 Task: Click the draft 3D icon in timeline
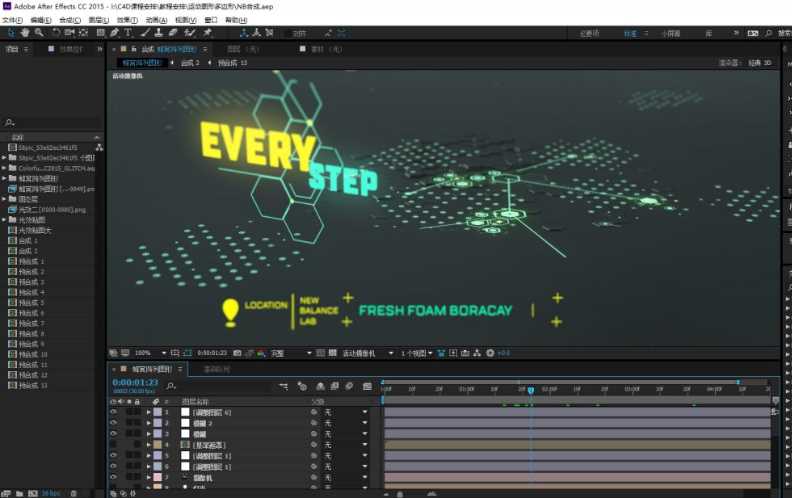302,386
